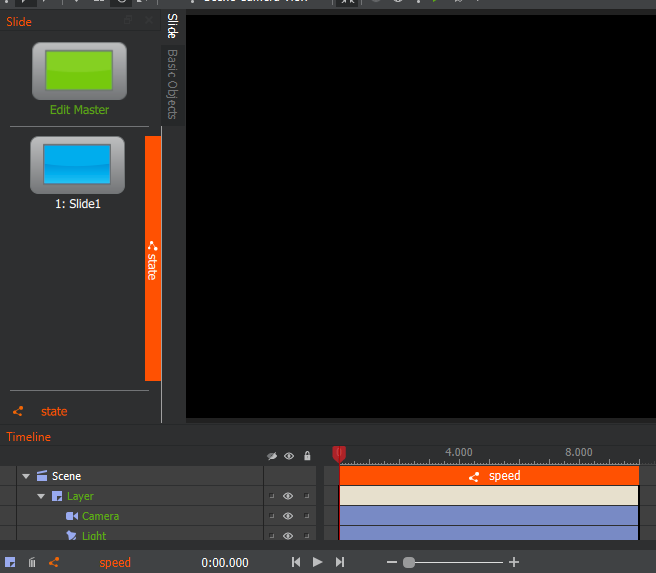Click the delete trash icon in timeline footer

pyautogui.click(x=32, y=563)
